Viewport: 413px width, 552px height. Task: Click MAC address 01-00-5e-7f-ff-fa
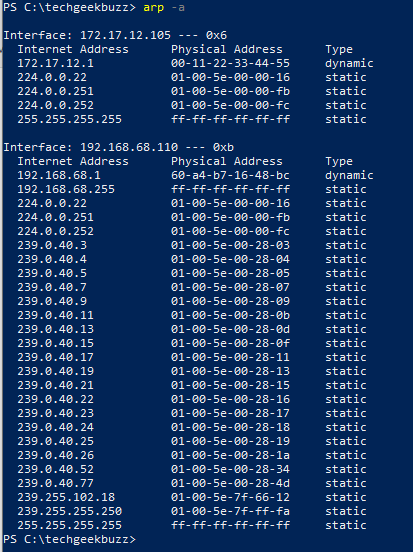(230, 511)
